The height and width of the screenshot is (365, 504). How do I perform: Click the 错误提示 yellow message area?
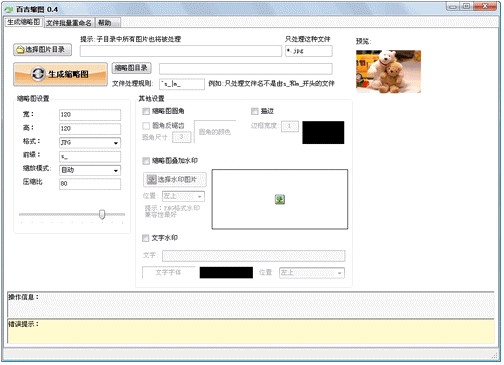[x=251, y=331]
